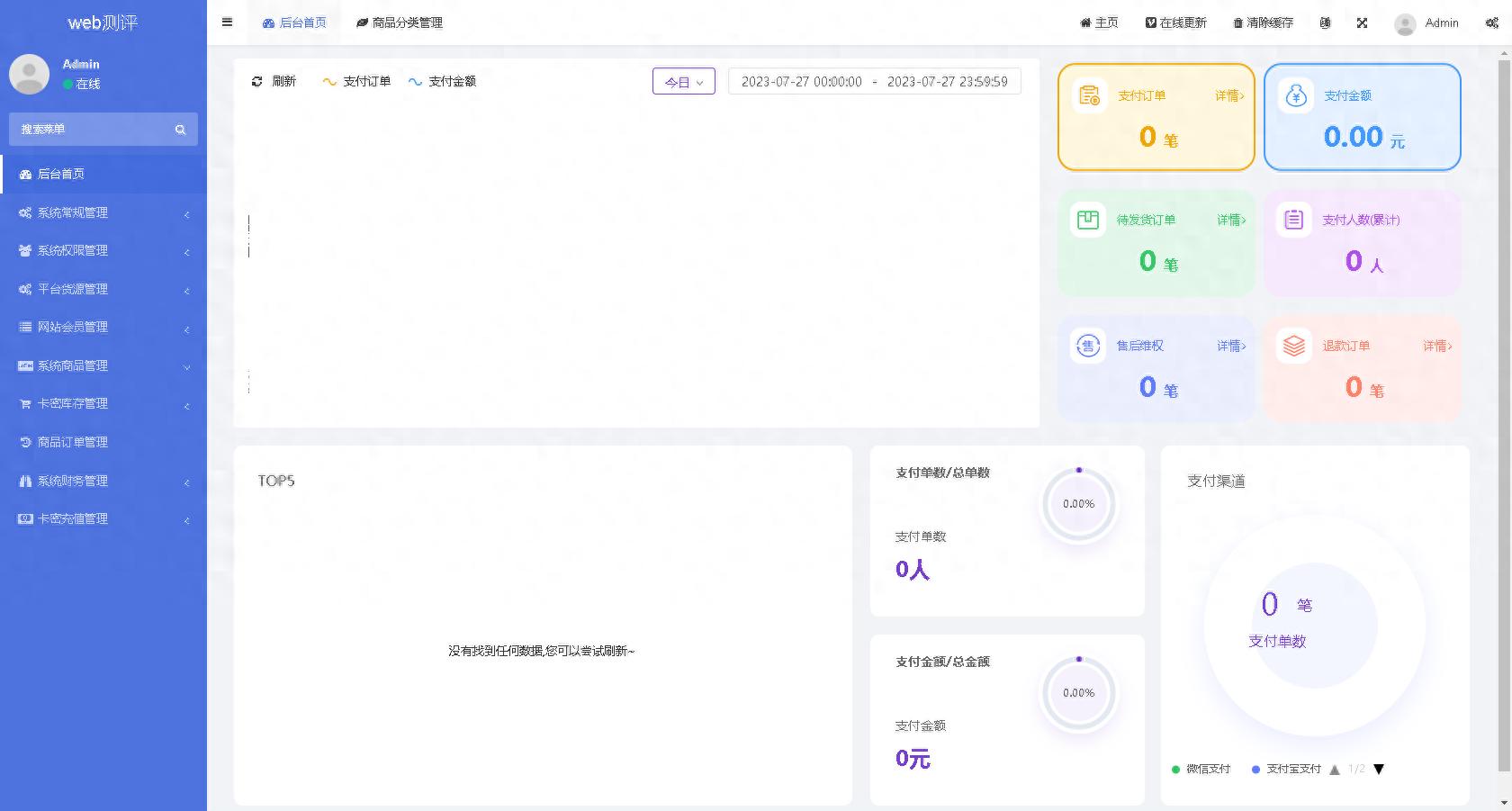Screen dimensions: 1512x811
Task: Click the search magnifier icon in sidebar
Action: [x=180, y=130]
